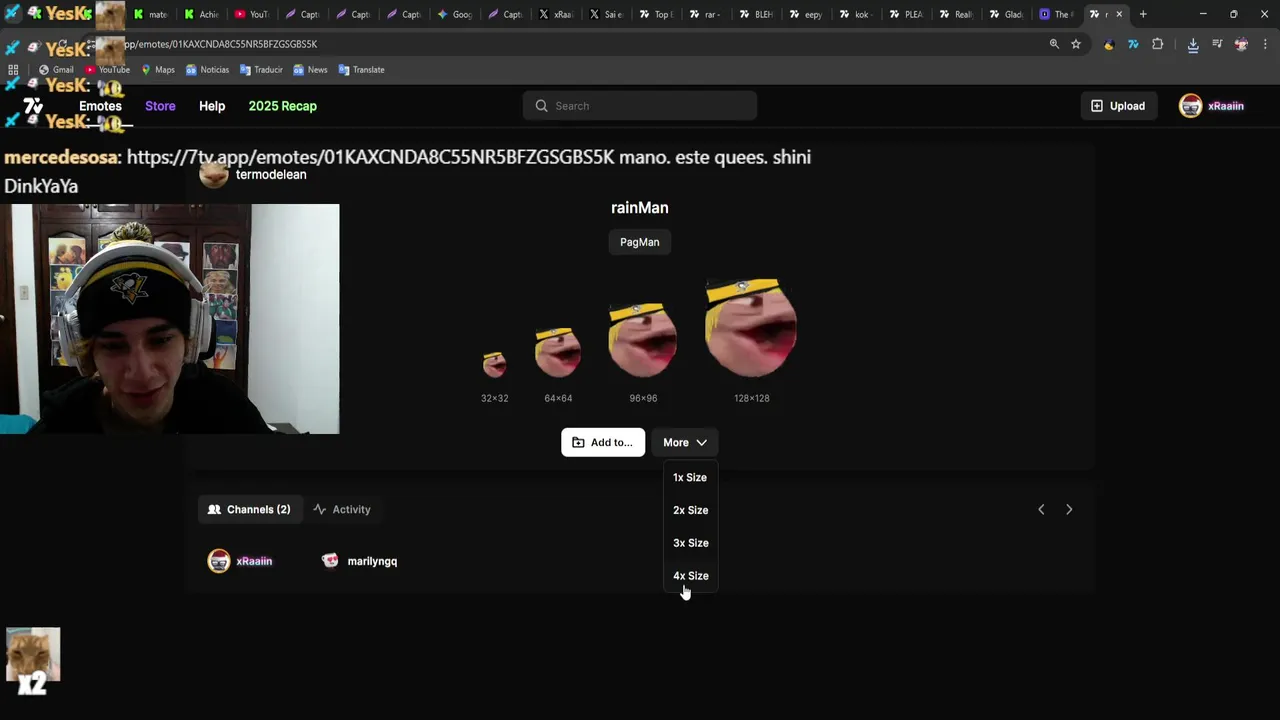The height and width of the screenshot is (720, 1280).
Task: Open the Traducir bookmark
Action: [x=261, y=70]
